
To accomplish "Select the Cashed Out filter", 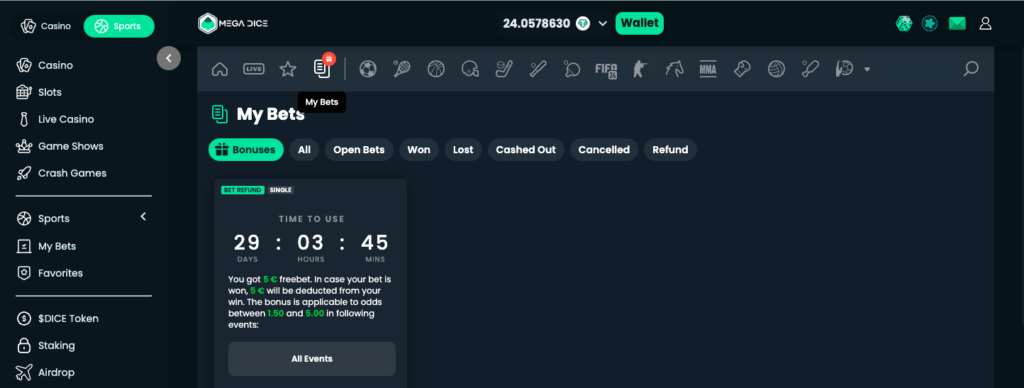I will pos(526,150).
